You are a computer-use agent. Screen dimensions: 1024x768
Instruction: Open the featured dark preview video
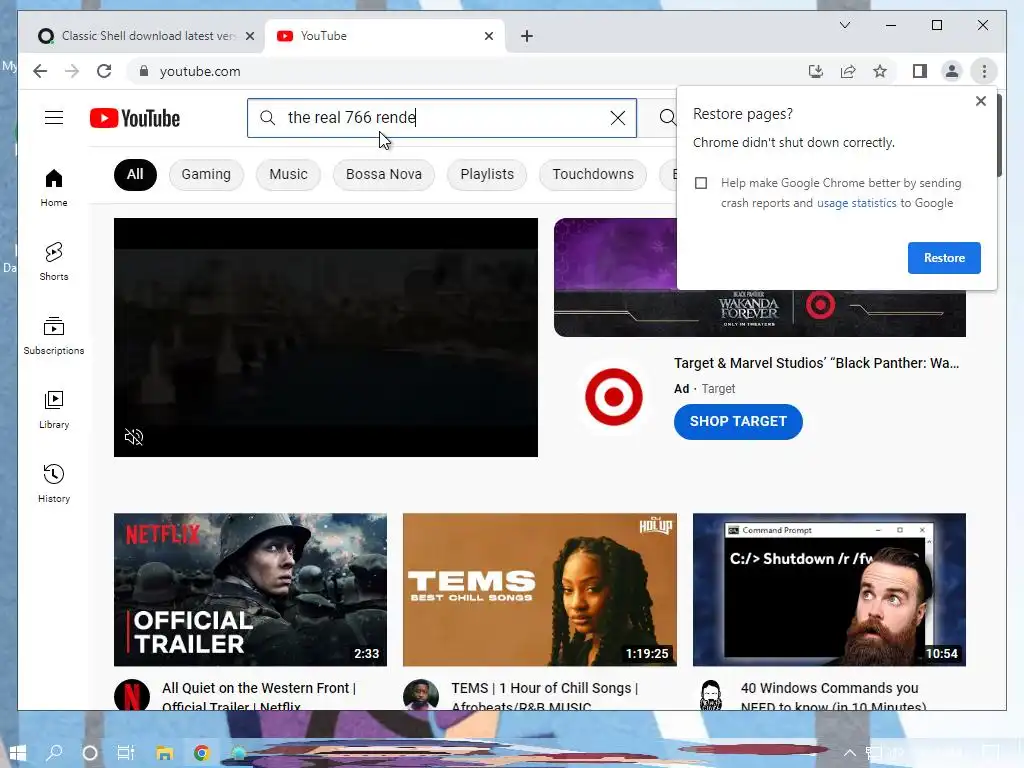[325, 337]
